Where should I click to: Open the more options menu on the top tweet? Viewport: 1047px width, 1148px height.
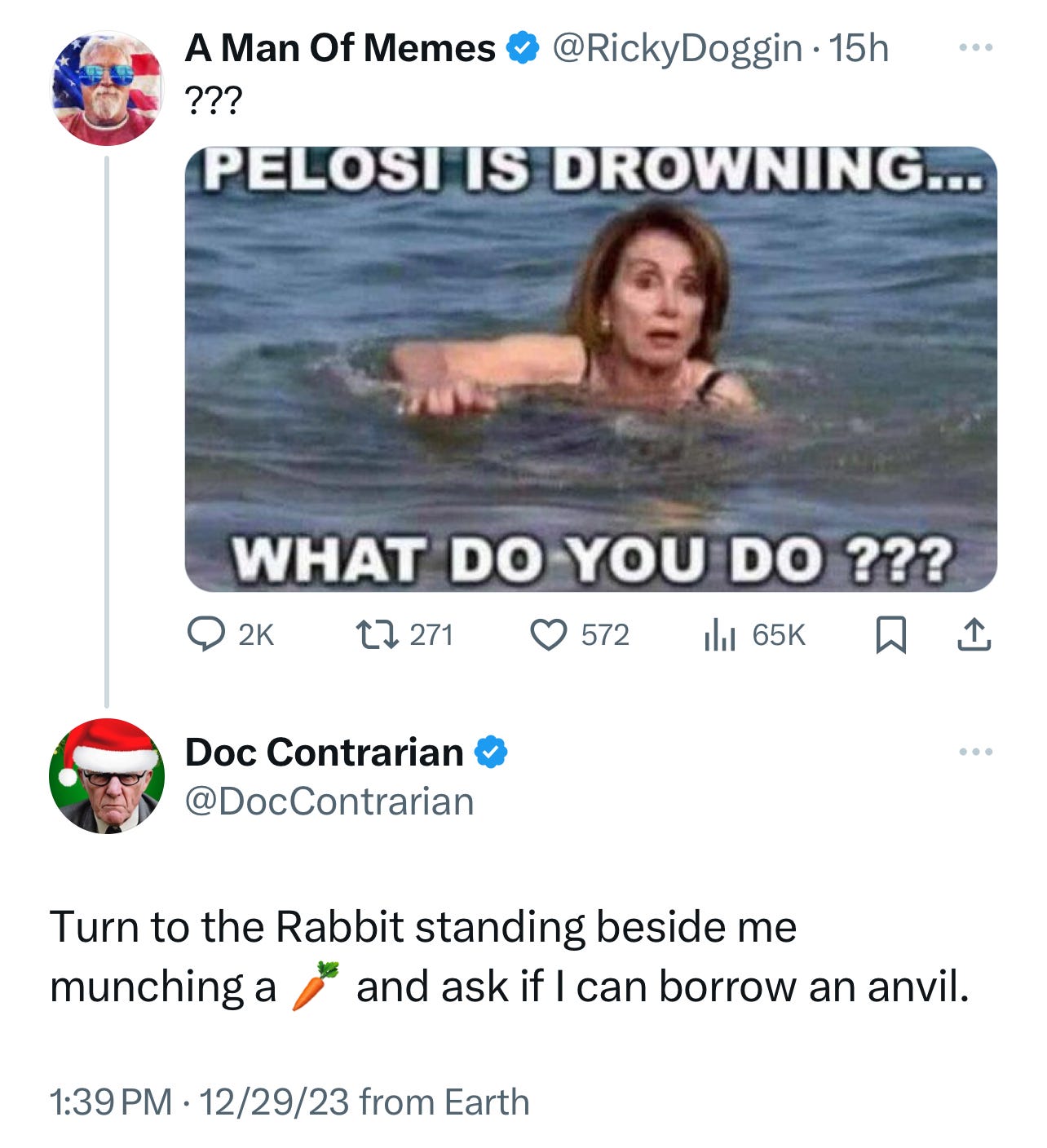pos(975,48)
